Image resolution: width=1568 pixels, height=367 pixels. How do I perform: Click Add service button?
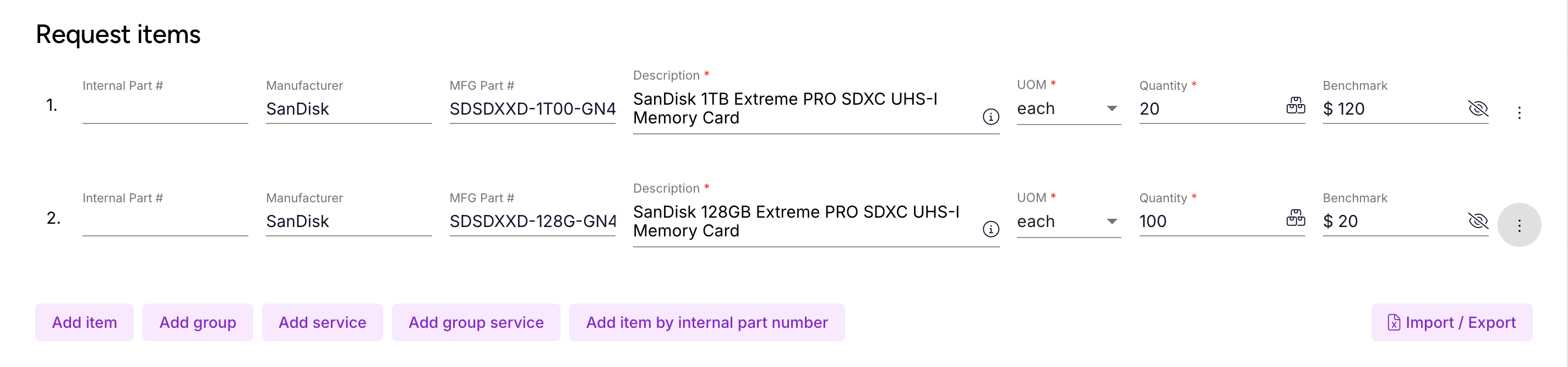pos(323,322)
